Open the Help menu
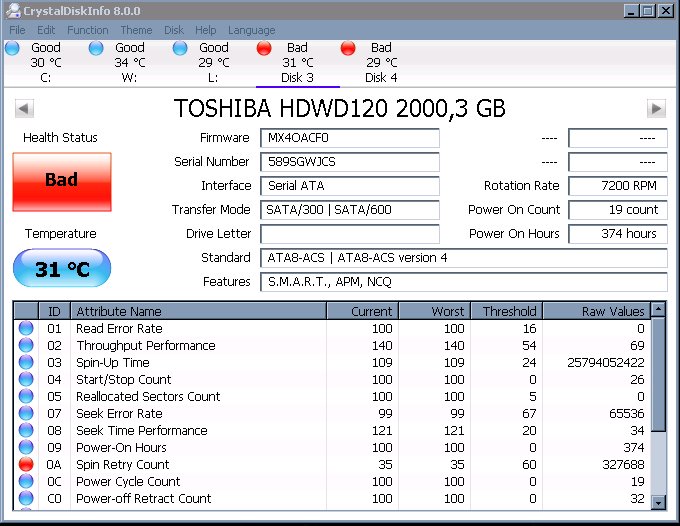 206,30
